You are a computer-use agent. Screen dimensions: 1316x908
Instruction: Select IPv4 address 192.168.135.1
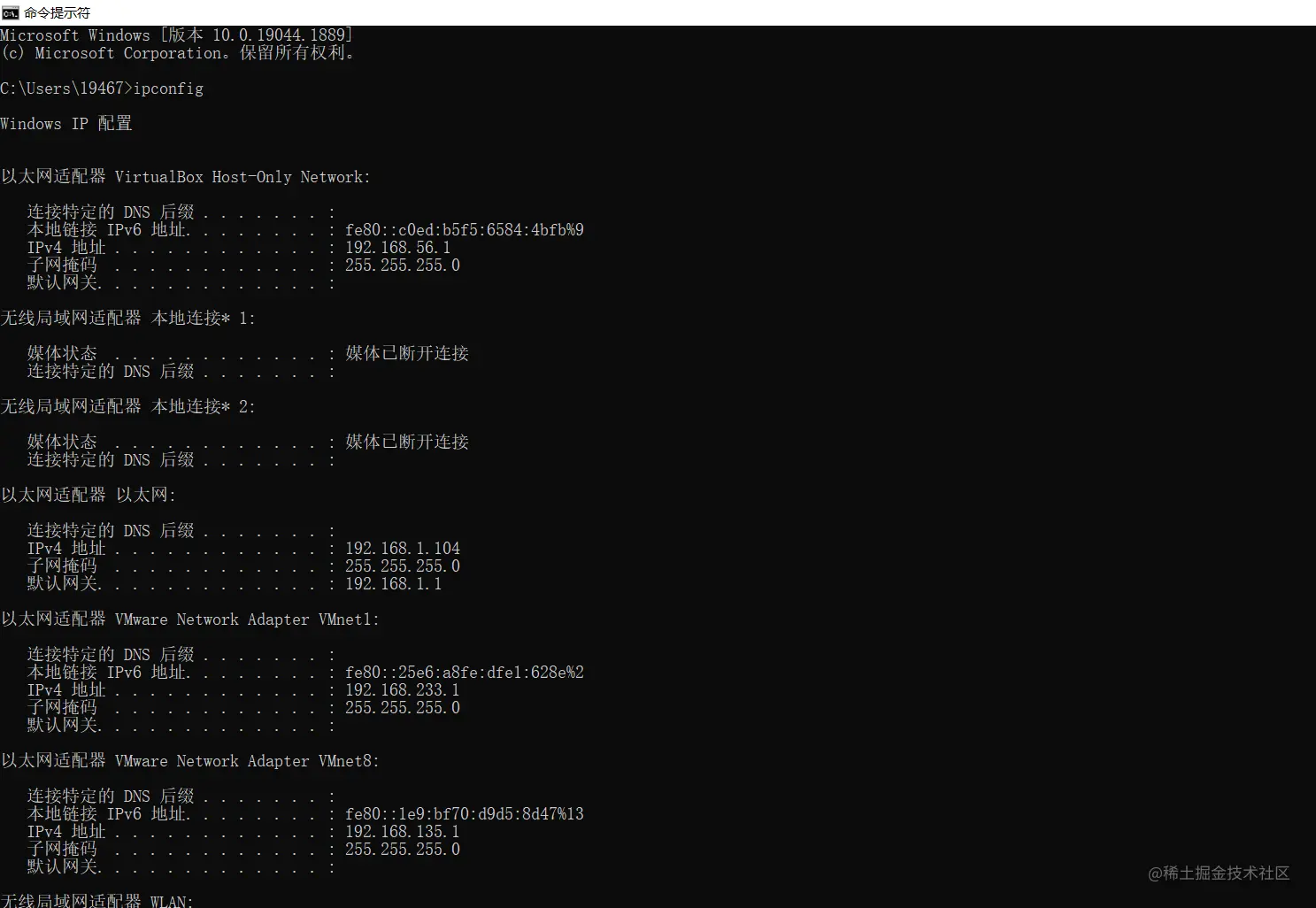tap(403, 832)
